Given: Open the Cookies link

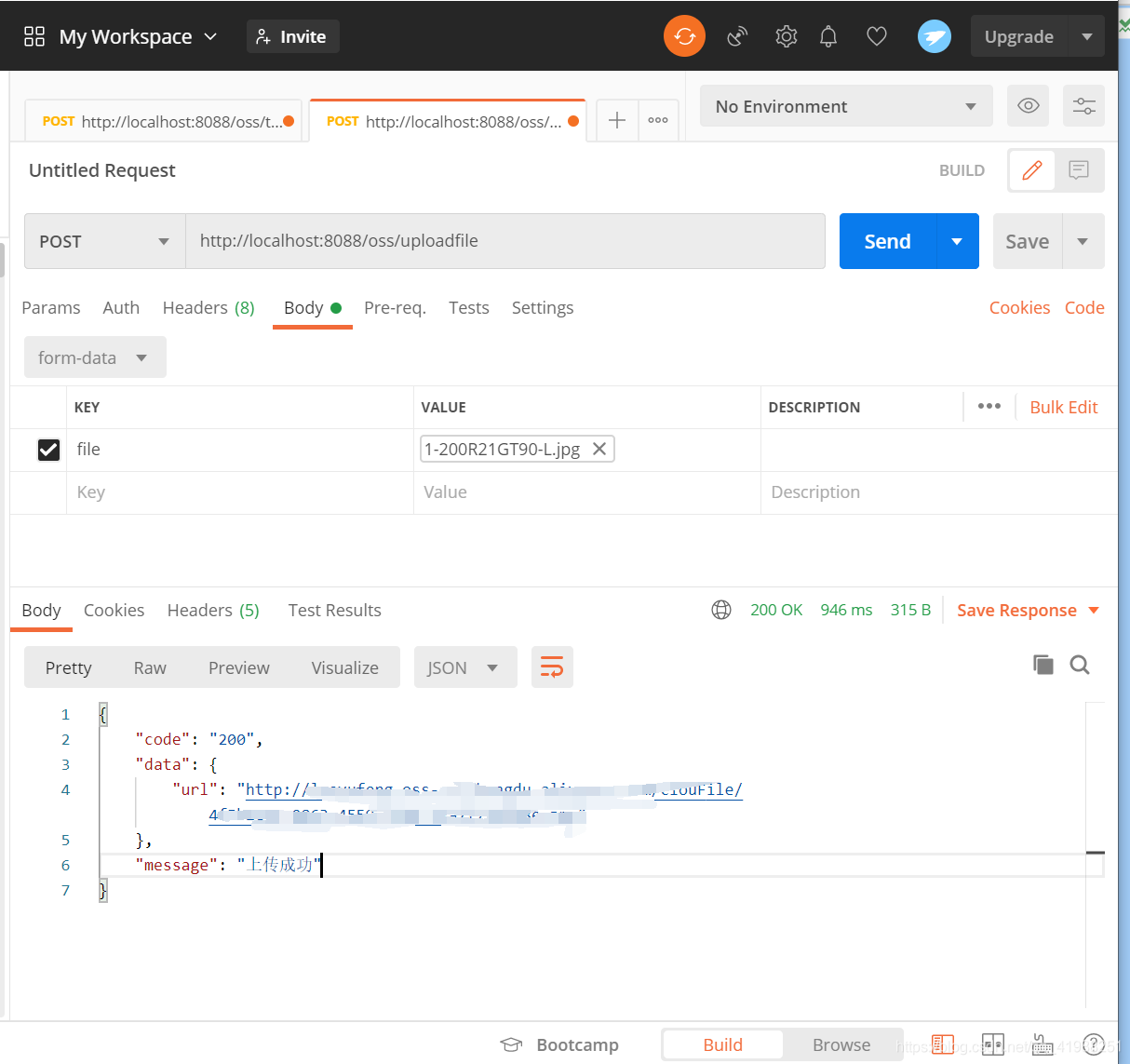Looking at the screenshot, I should pos(1019,307).
